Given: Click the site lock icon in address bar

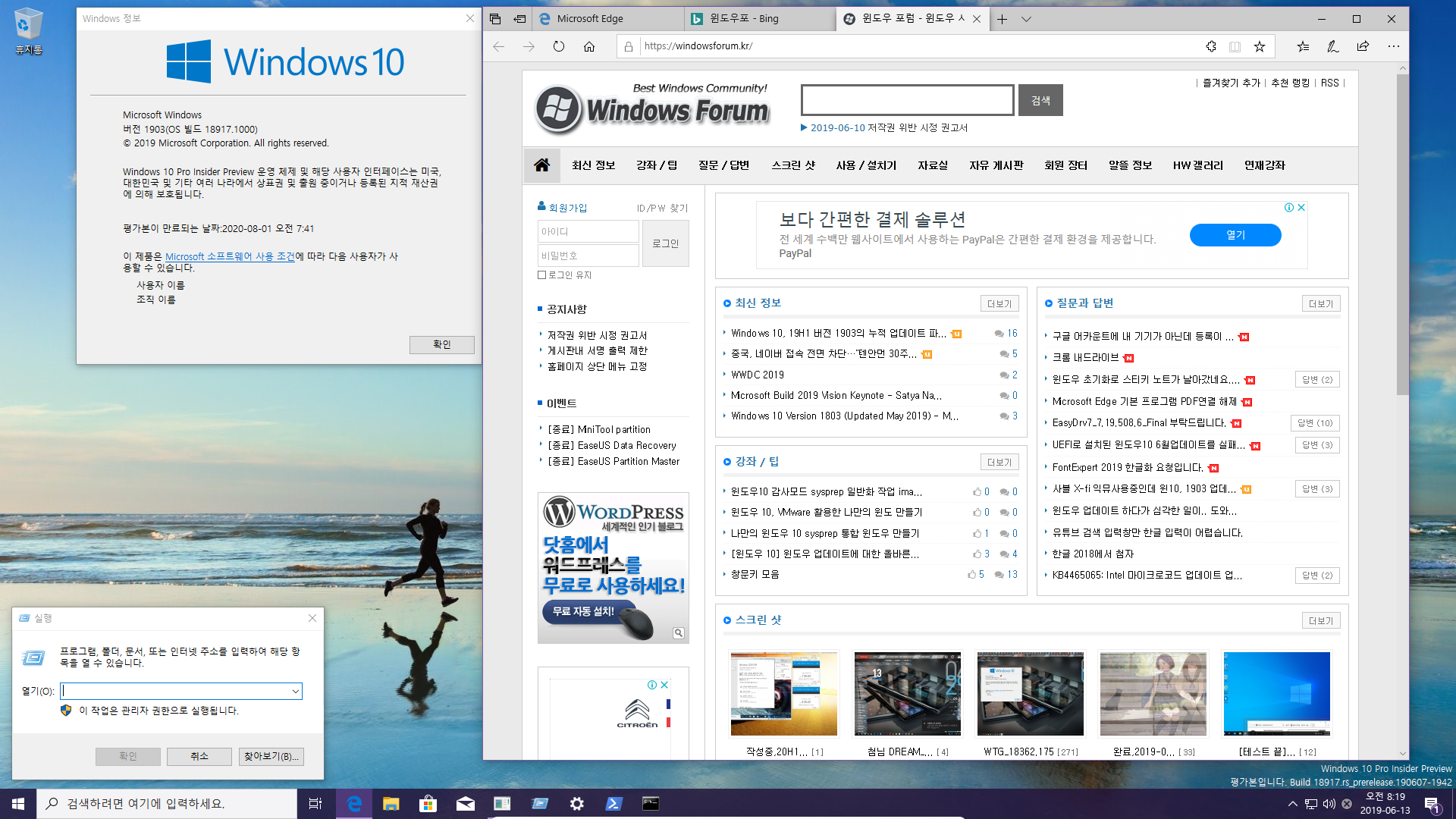Looking at the screenshot, I should tap(628, 46).
